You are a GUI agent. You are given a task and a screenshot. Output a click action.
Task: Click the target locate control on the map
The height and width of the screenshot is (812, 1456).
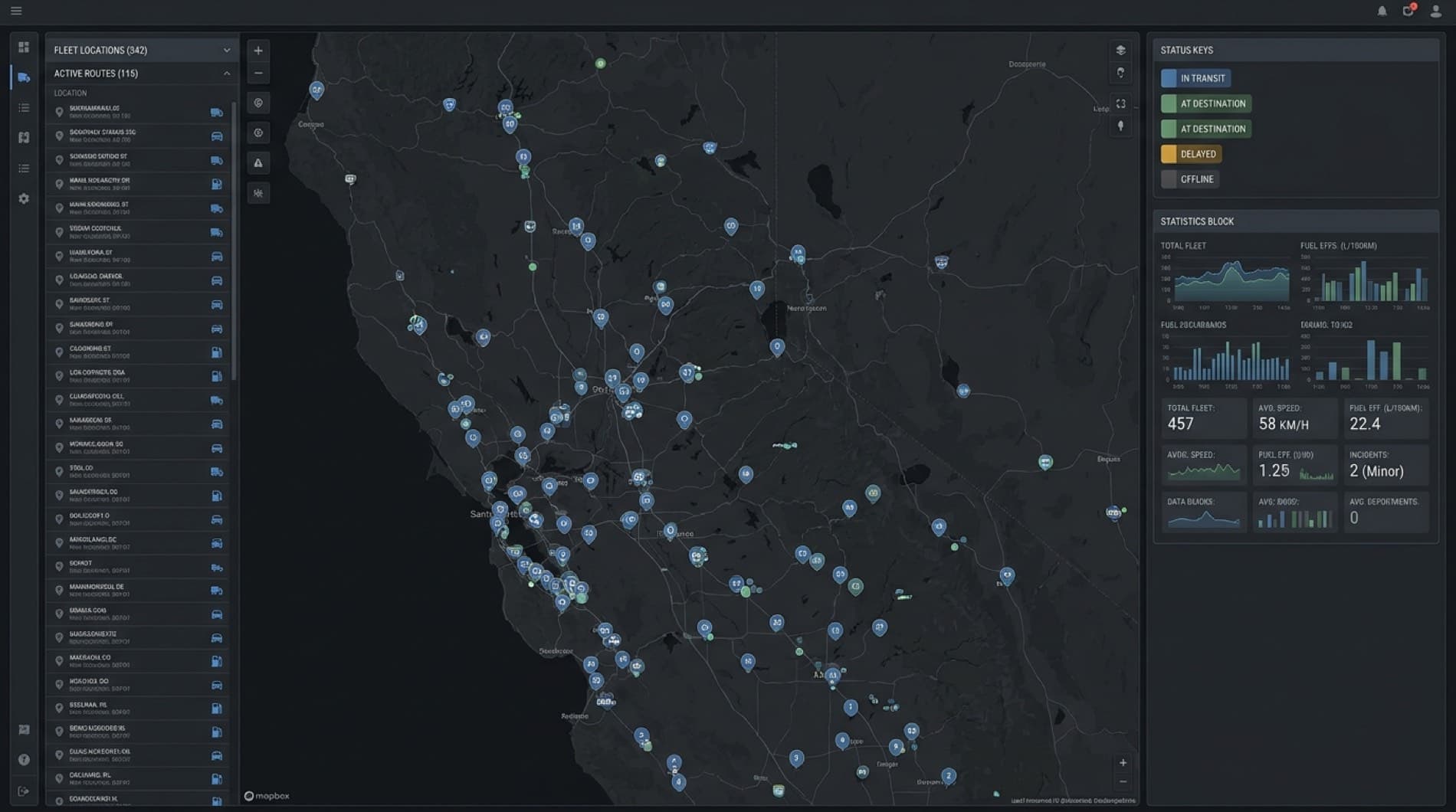click(258, 133)
